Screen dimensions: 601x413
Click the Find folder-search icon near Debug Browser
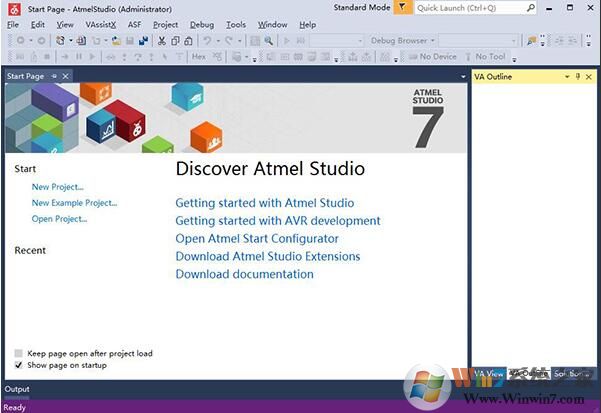click(532, 40)
